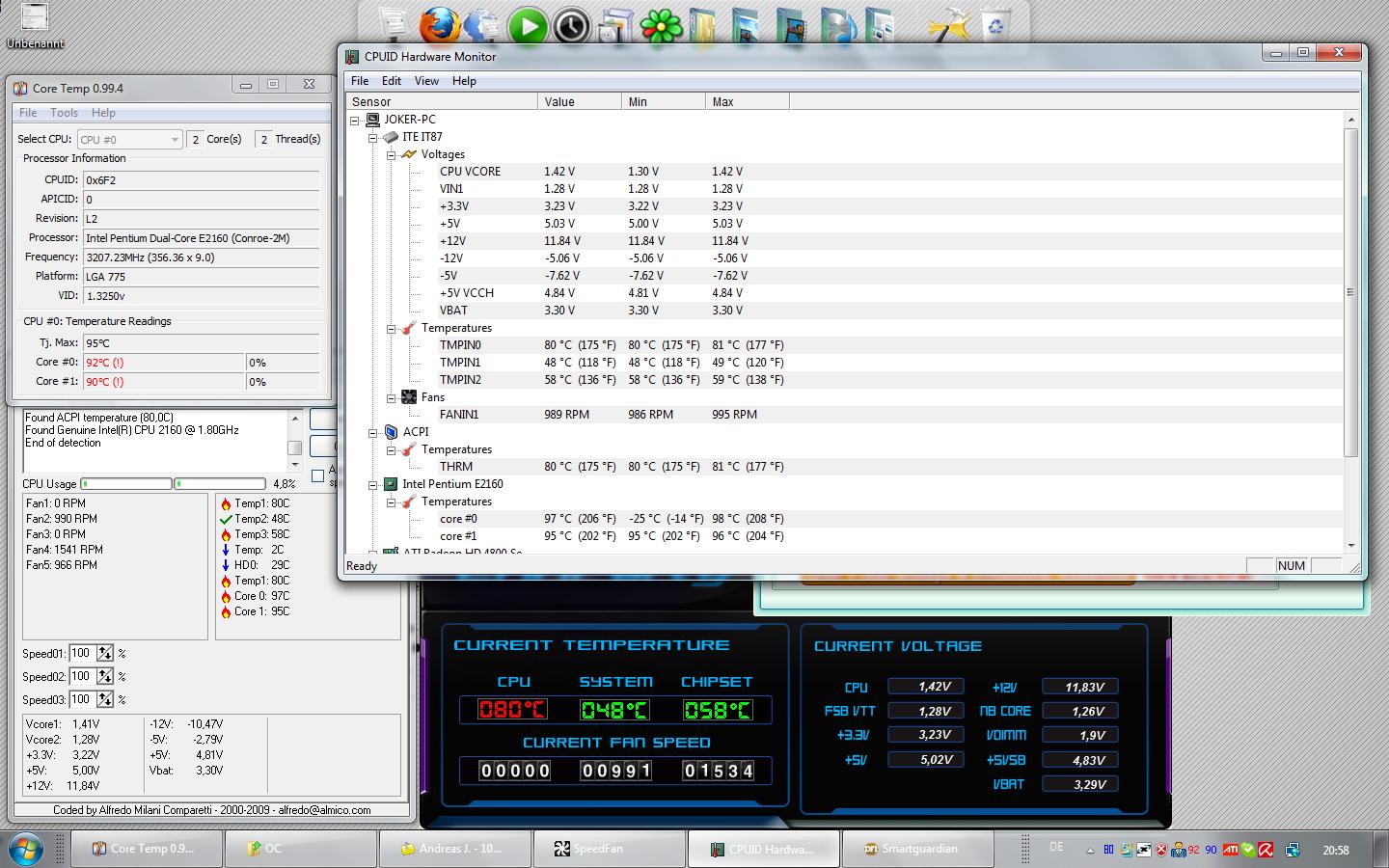The height and width of the screenshot is (868, 1389).
Task: Open the globe network documents dock icon
Action: 482,26
